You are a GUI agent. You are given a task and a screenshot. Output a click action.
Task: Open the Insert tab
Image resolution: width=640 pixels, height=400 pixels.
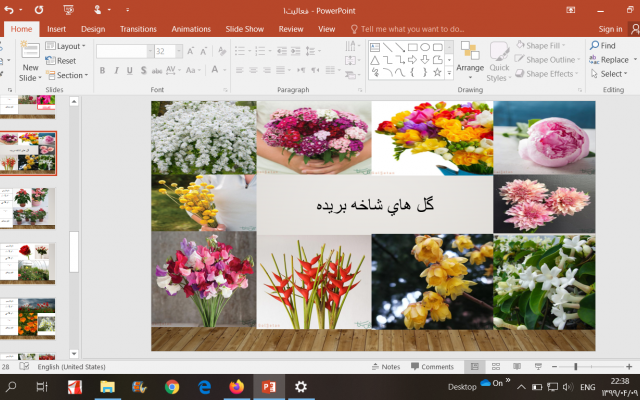pos(56,29)
